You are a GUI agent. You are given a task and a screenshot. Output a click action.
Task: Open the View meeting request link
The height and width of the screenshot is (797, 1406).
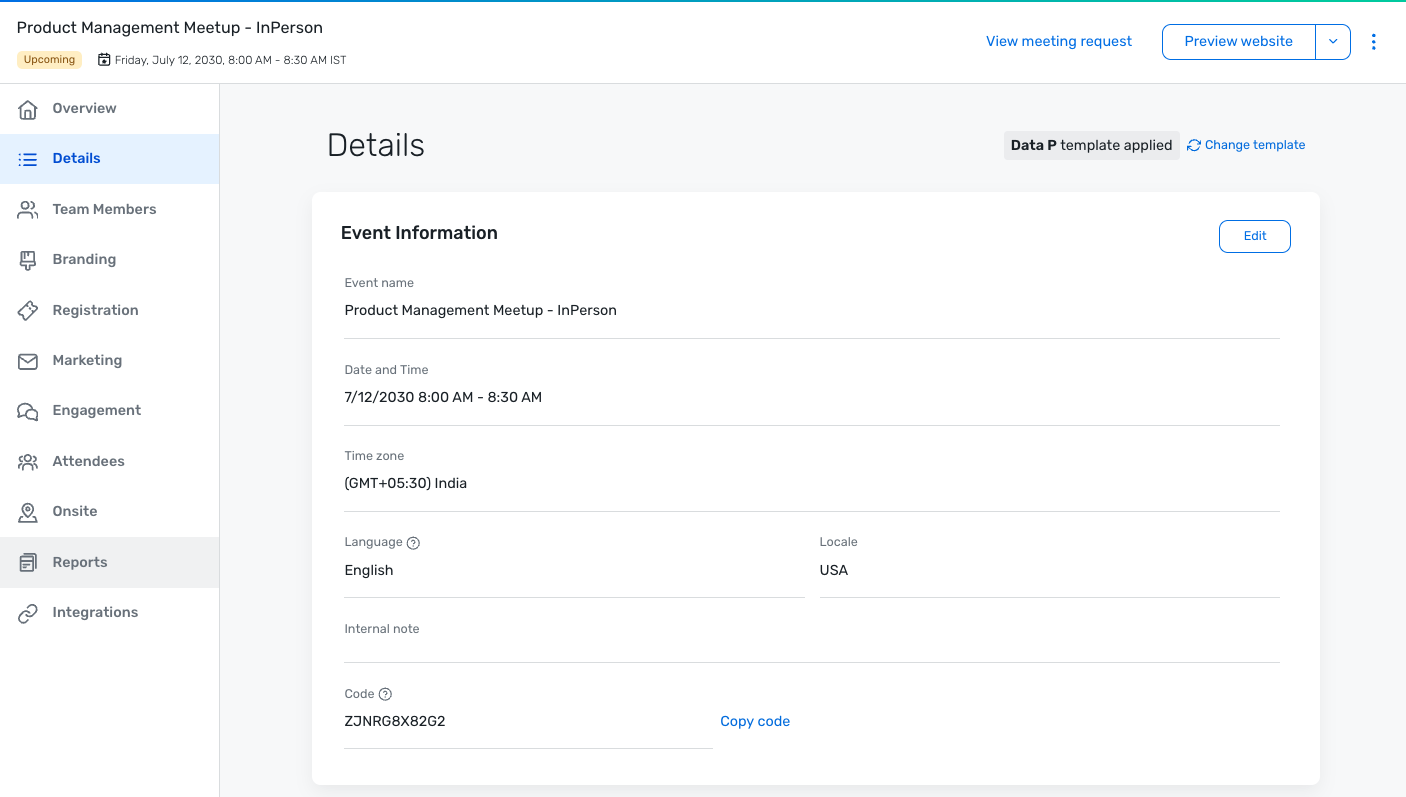(x=1059, y=42)
